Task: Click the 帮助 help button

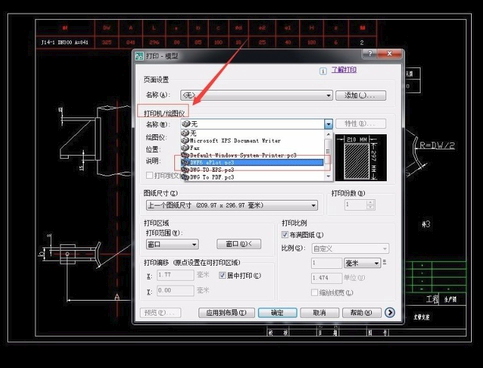Action: [x=362, y=313]
